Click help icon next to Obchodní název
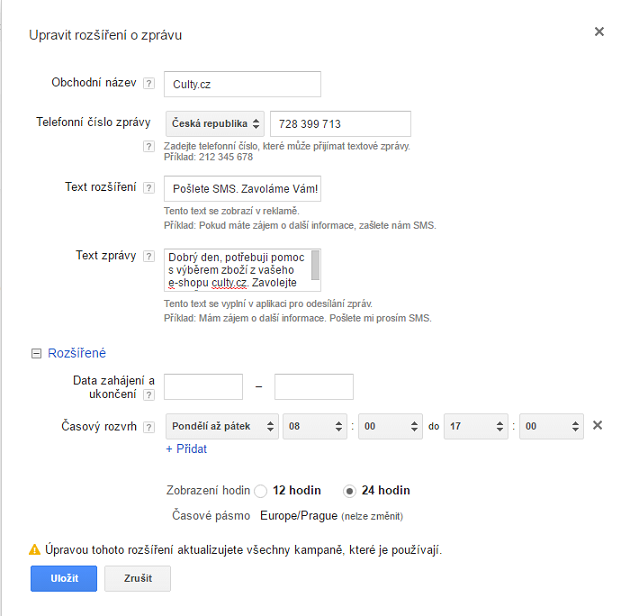This screenshot has height=616, width=630. 149,84
